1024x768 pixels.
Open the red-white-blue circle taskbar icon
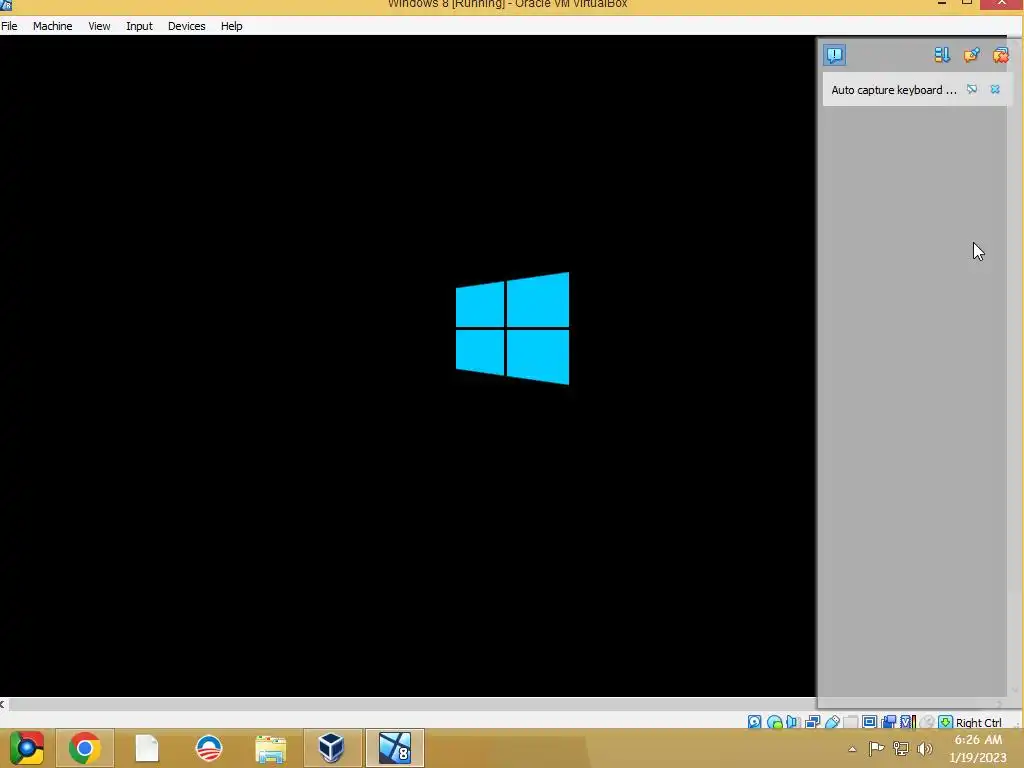[209, 748]
